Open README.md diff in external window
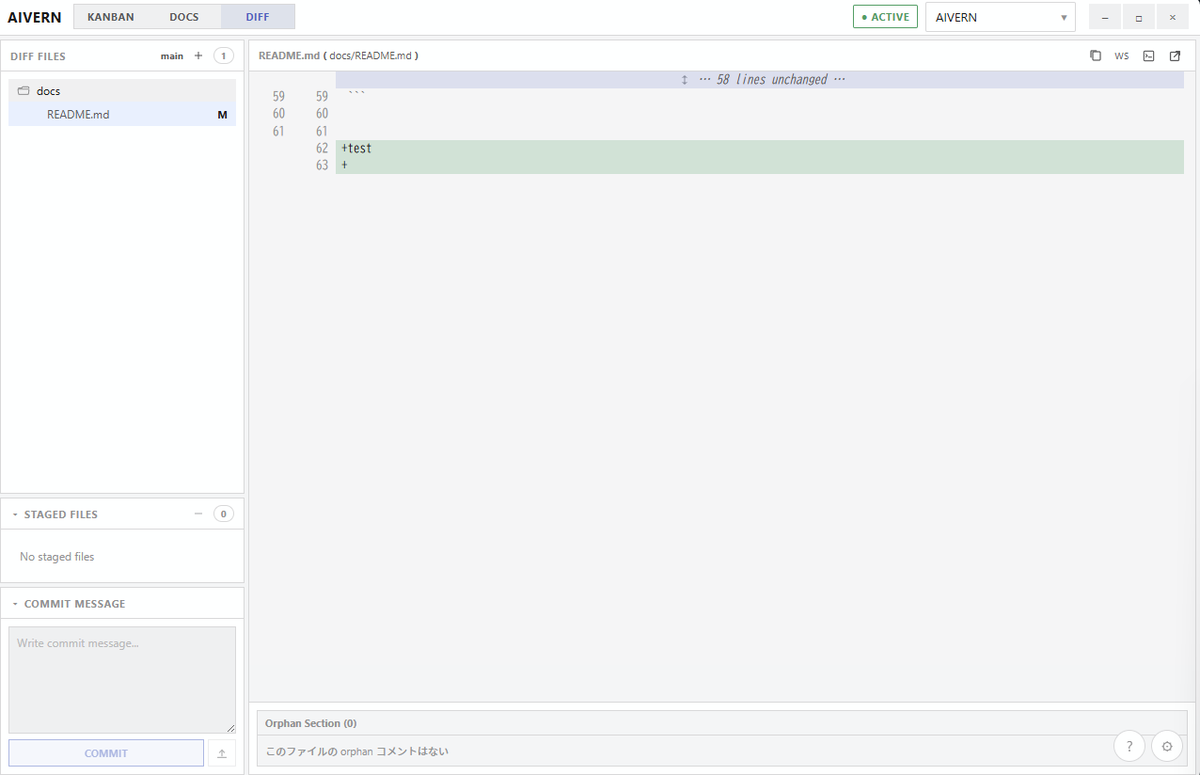This screenshot has height=775, width=1200. [x=1175, y=56]
